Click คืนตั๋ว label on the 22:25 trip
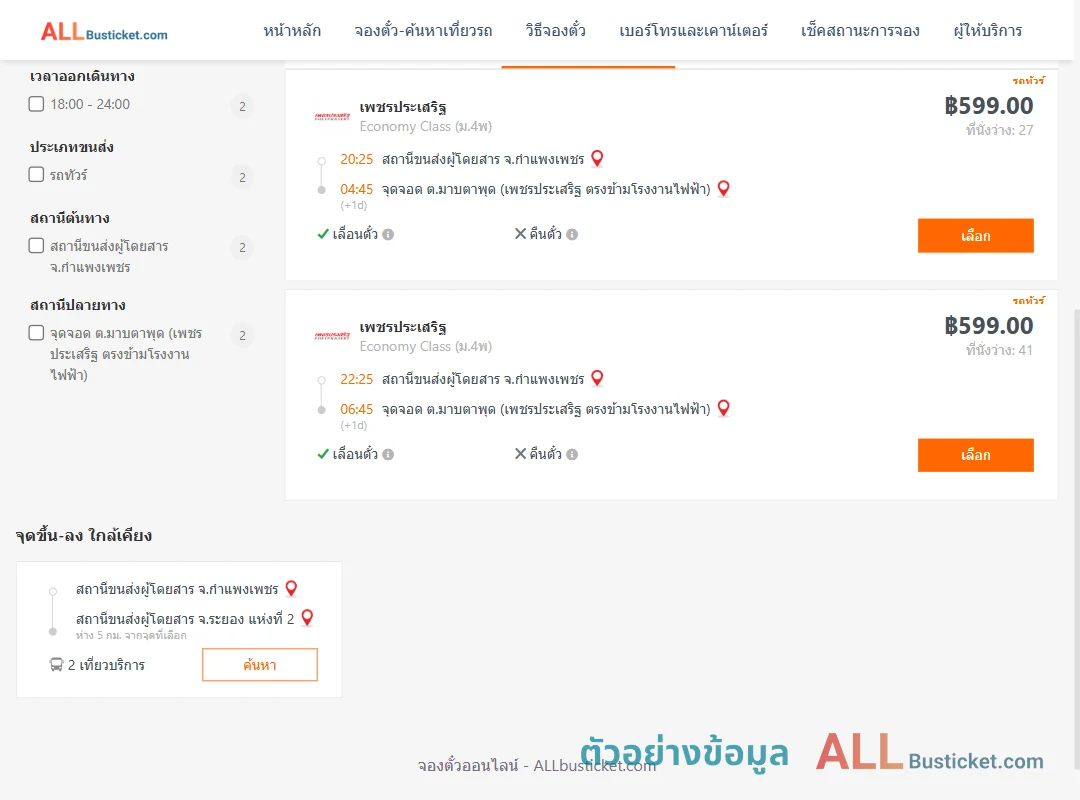1080x800 pixels. click(546, 454)
